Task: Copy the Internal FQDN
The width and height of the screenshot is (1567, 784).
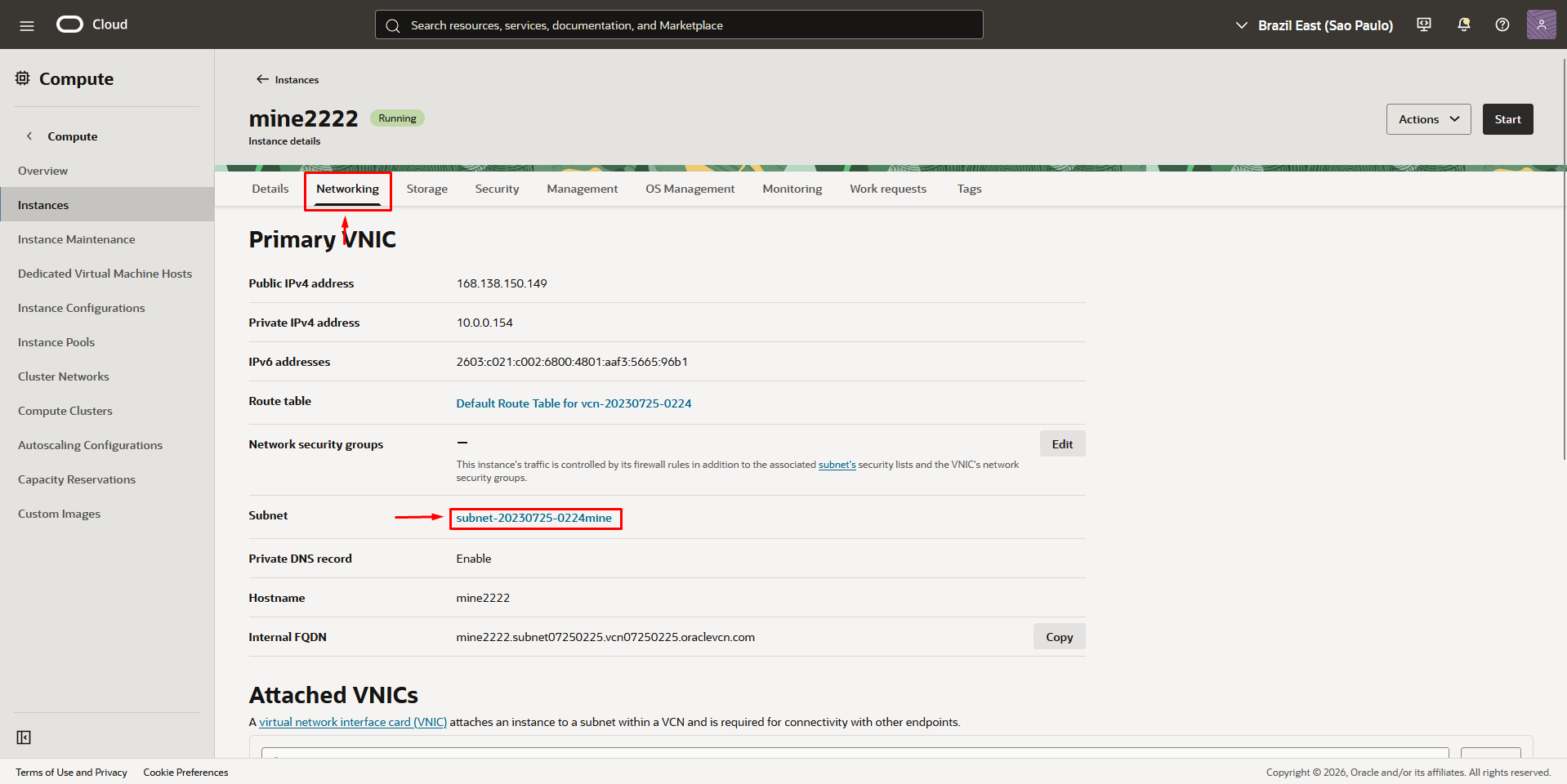Action: [1059, 636]
